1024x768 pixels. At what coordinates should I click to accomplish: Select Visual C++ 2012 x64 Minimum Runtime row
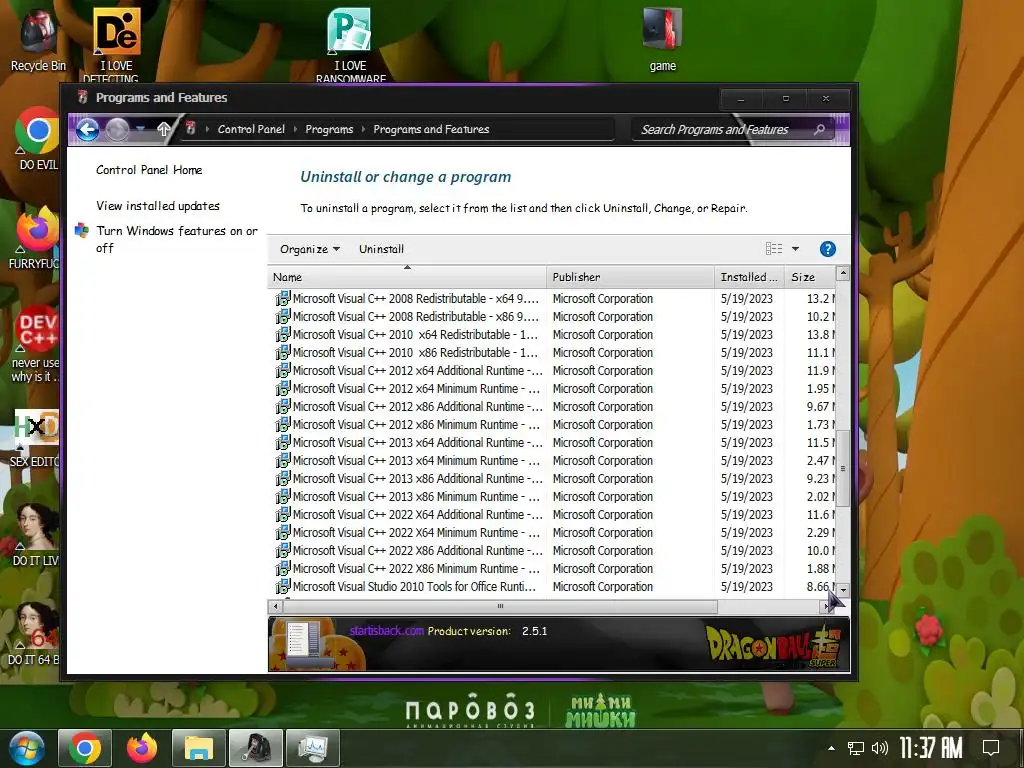pos(551,389)
